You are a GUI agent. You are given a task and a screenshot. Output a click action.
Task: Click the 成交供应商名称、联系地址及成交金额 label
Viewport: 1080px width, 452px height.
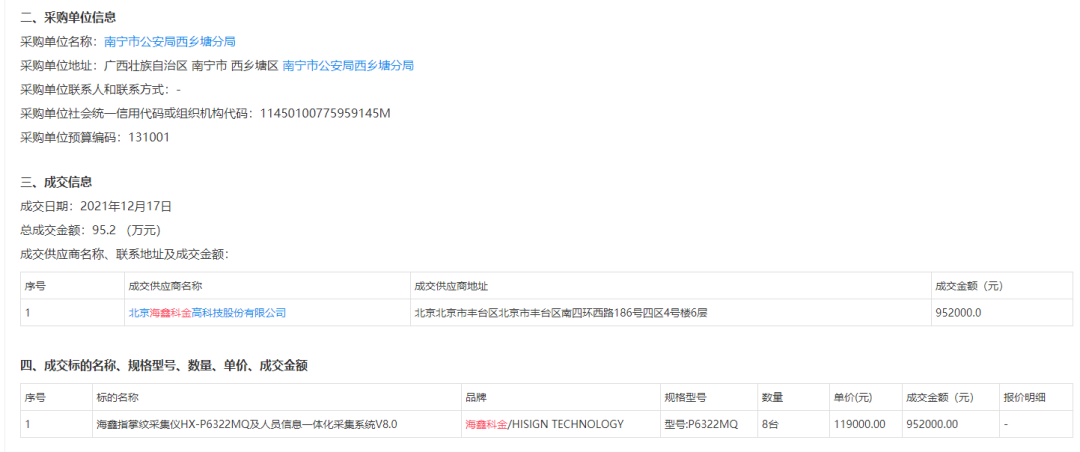[125, 254]
